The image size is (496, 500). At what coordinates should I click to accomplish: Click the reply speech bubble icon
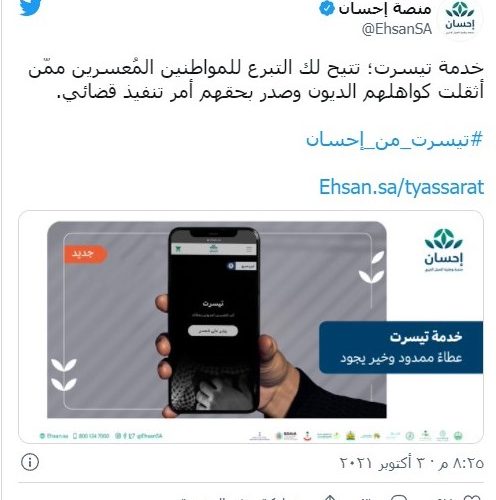pyautogui.click(x=399, y=498)
